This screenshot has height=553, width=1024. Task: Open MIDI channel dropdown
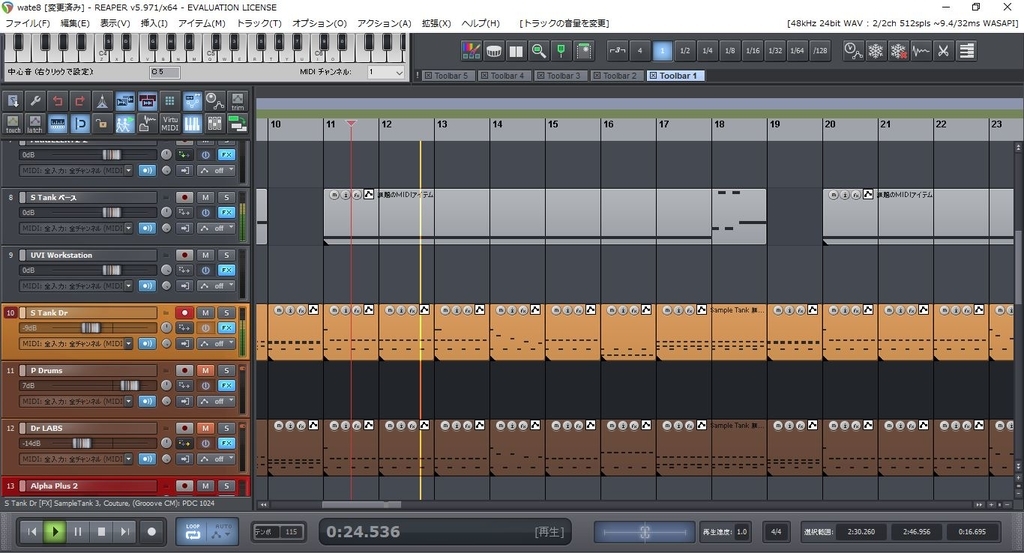point(386,72)
